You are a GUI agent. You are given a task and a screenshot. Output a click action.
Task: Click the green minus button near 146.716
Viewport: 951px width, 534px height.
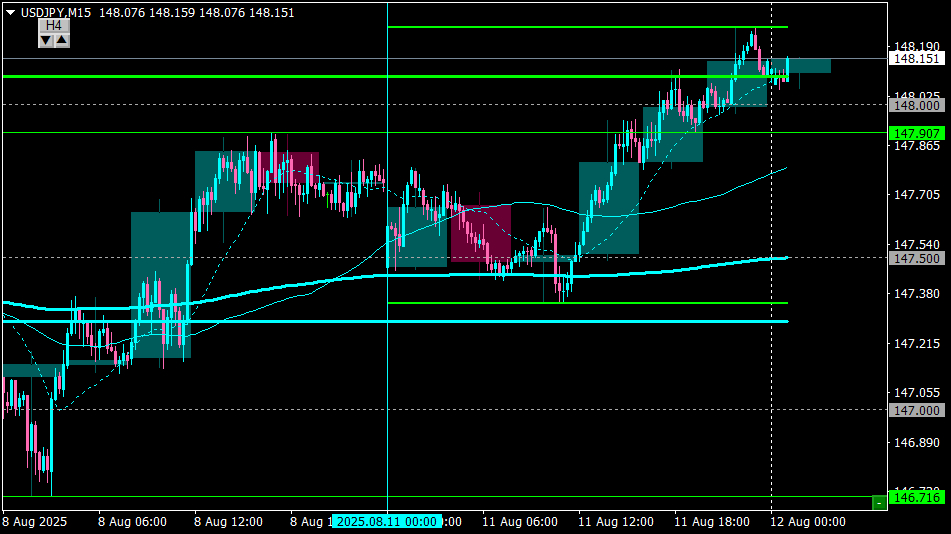(x=879, y=503)
